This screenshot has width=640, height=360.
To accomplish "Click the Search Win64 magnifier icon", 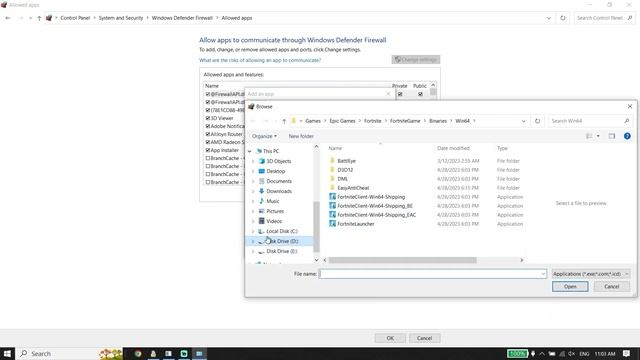I will (627, 121).
